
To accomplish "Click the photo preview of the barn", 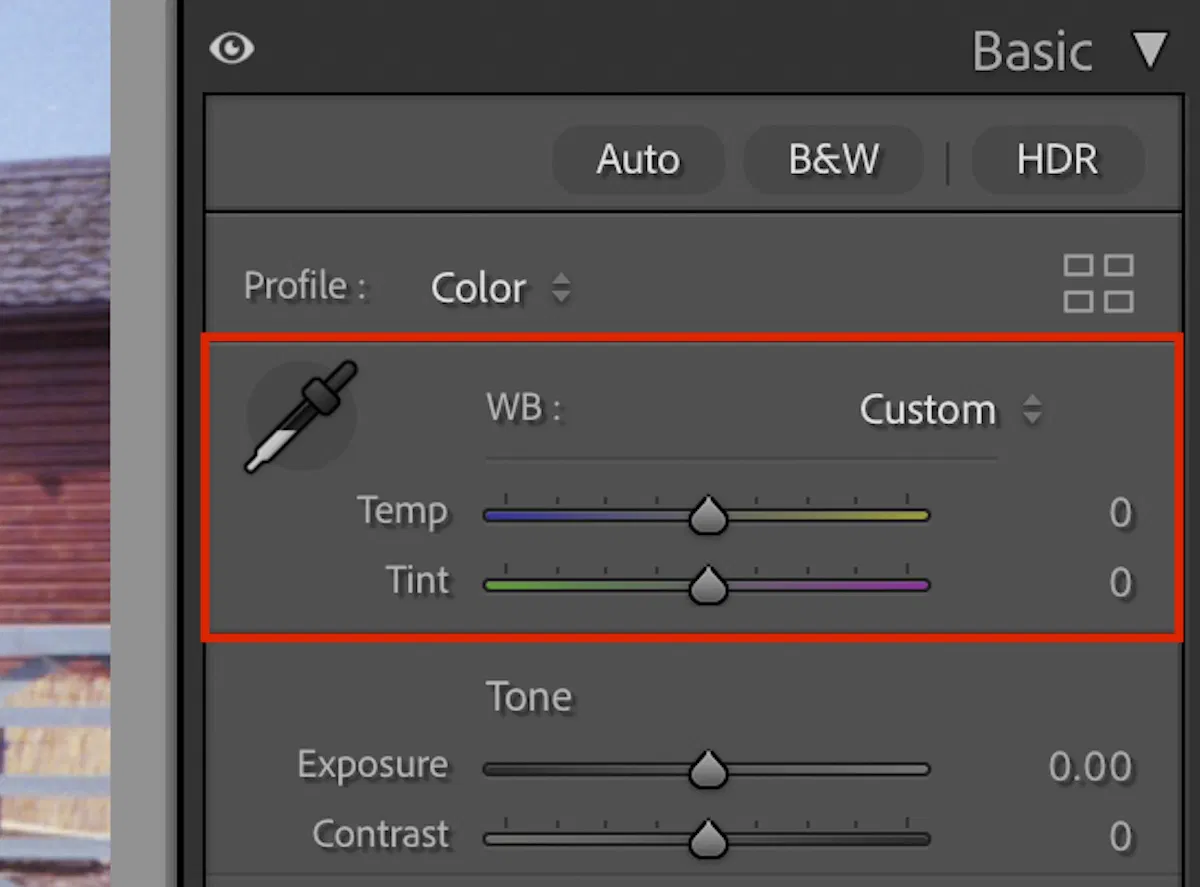I will pos(55,450).
